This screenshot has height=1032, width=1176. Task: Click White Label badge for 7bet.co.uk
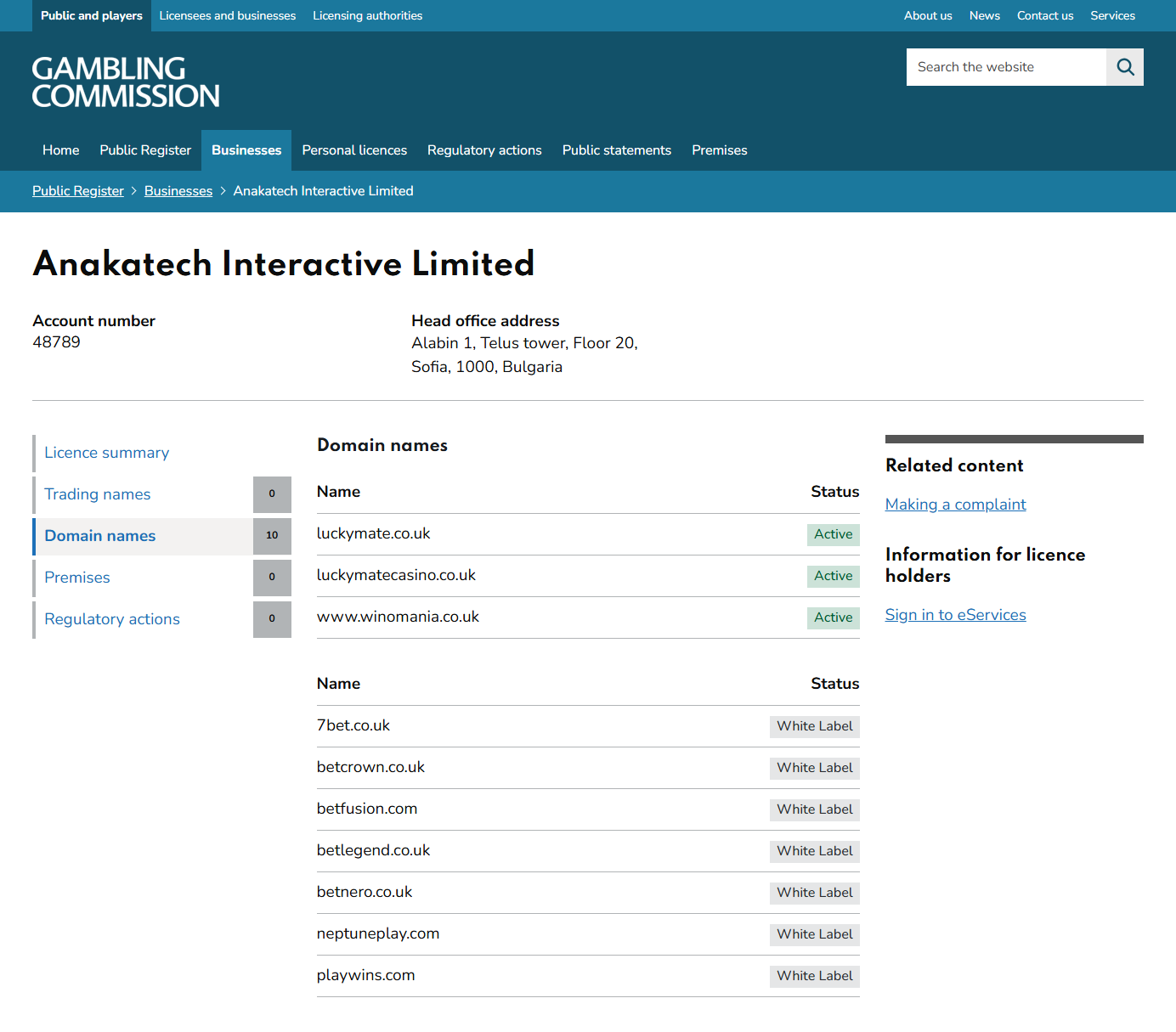point(815,726)
